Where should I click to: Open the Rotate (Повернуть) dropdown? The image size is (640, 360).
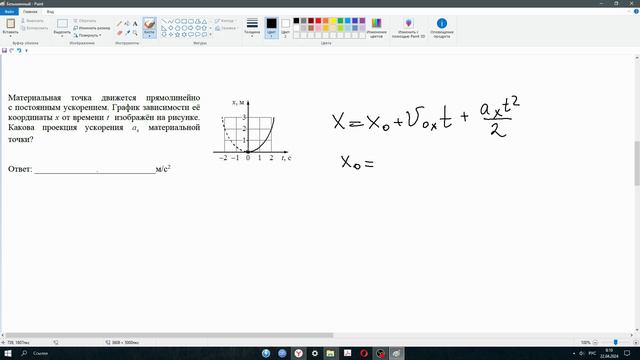click(87, 36)
